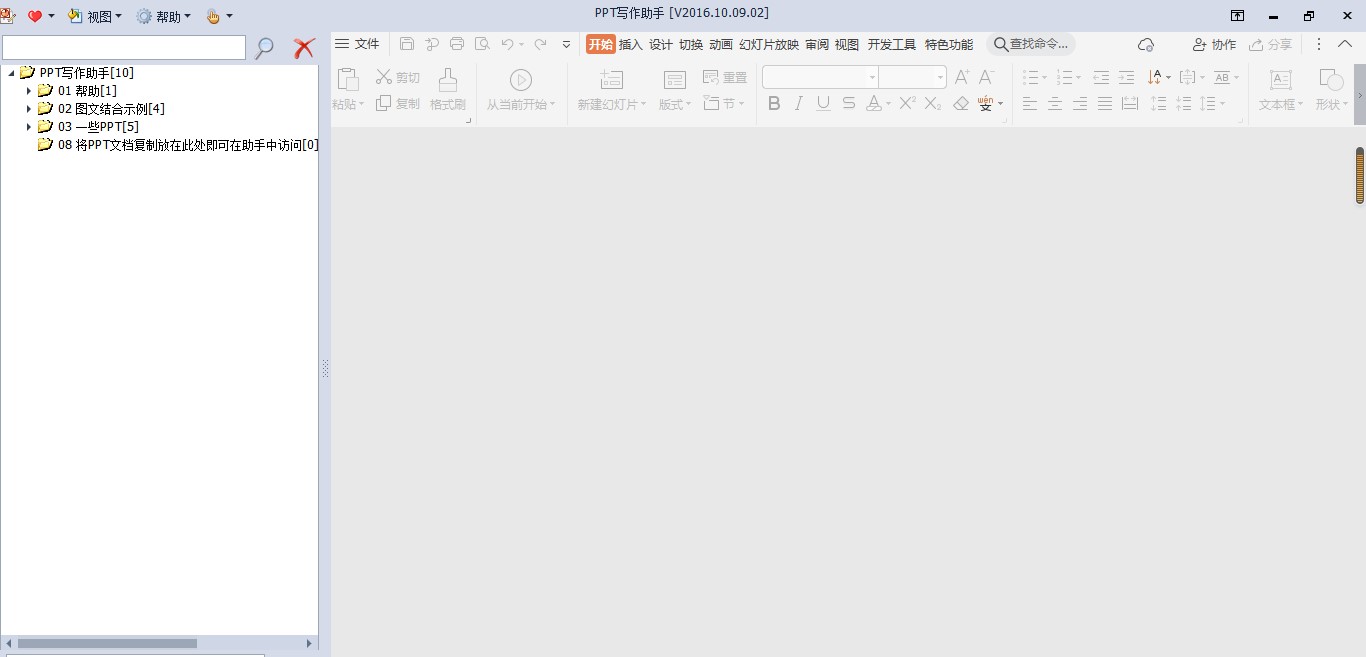Click the 协作 collaboration button
Image resolution: width=1366 pixels, height=657 pixels.
pyautogui.click(x=1213, y=44)
